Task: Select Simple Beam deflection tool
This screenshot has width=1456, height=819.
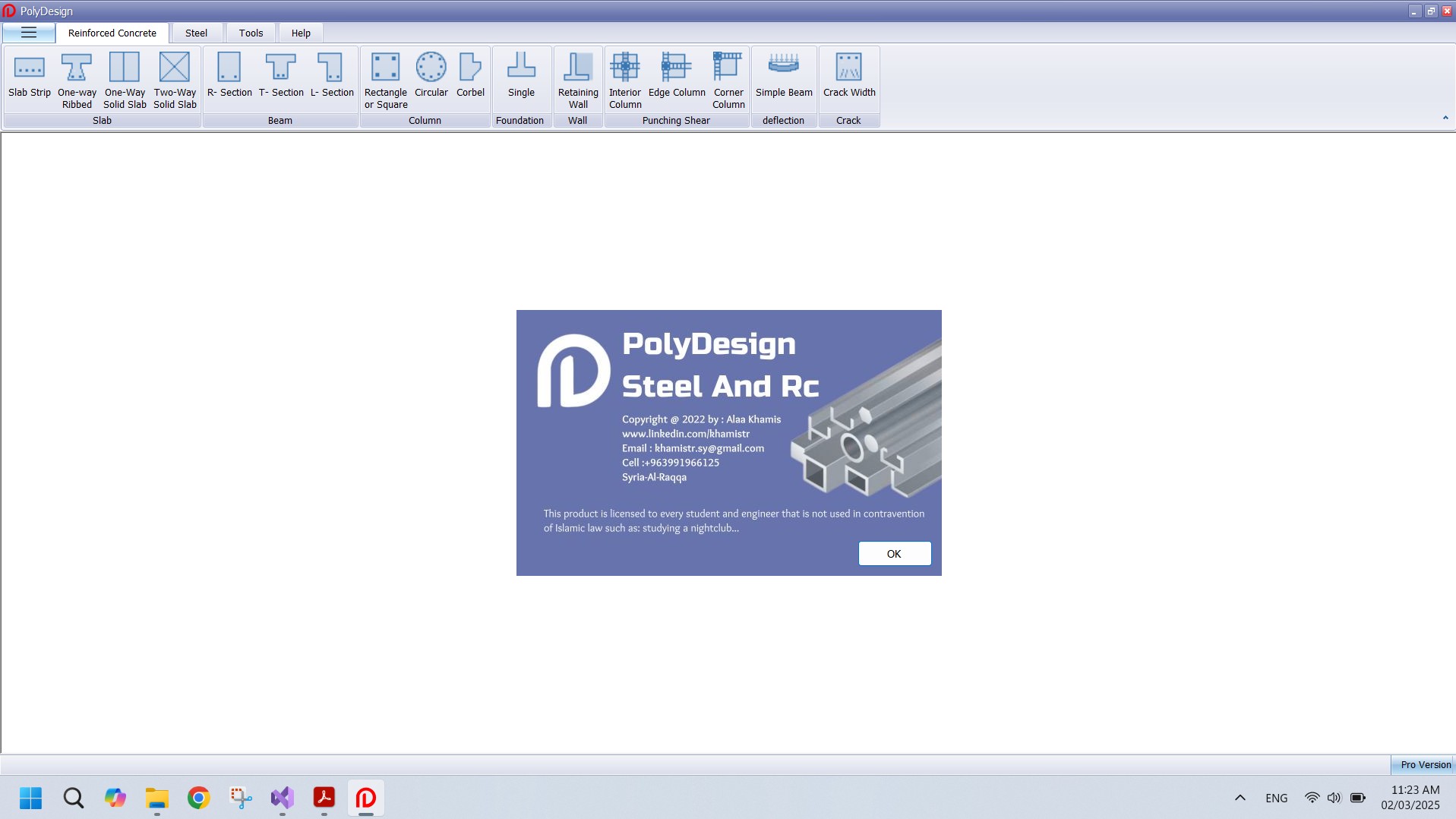Action: click(784, 77)
